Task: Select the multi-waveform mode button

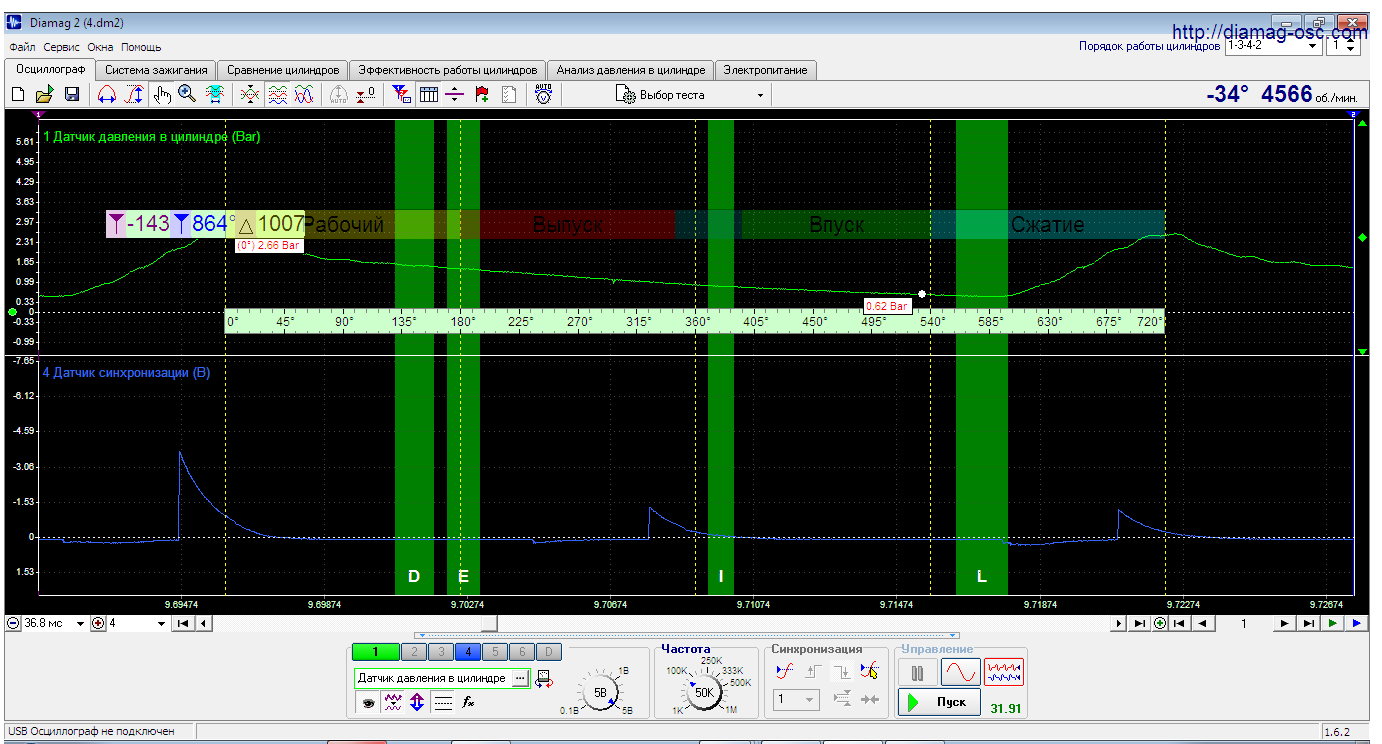Action: click(x=1003, y=672)
